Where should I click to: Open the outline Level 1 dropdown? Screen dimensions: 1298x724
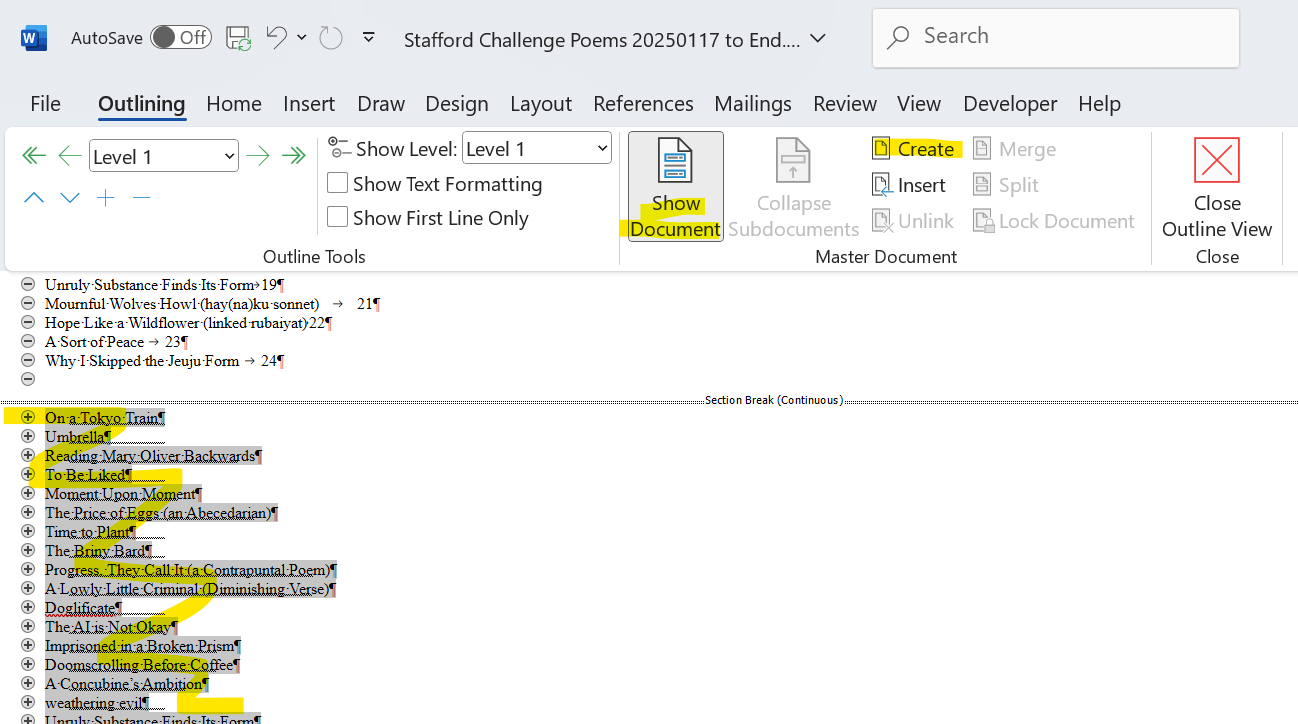[x=163, y=155]
